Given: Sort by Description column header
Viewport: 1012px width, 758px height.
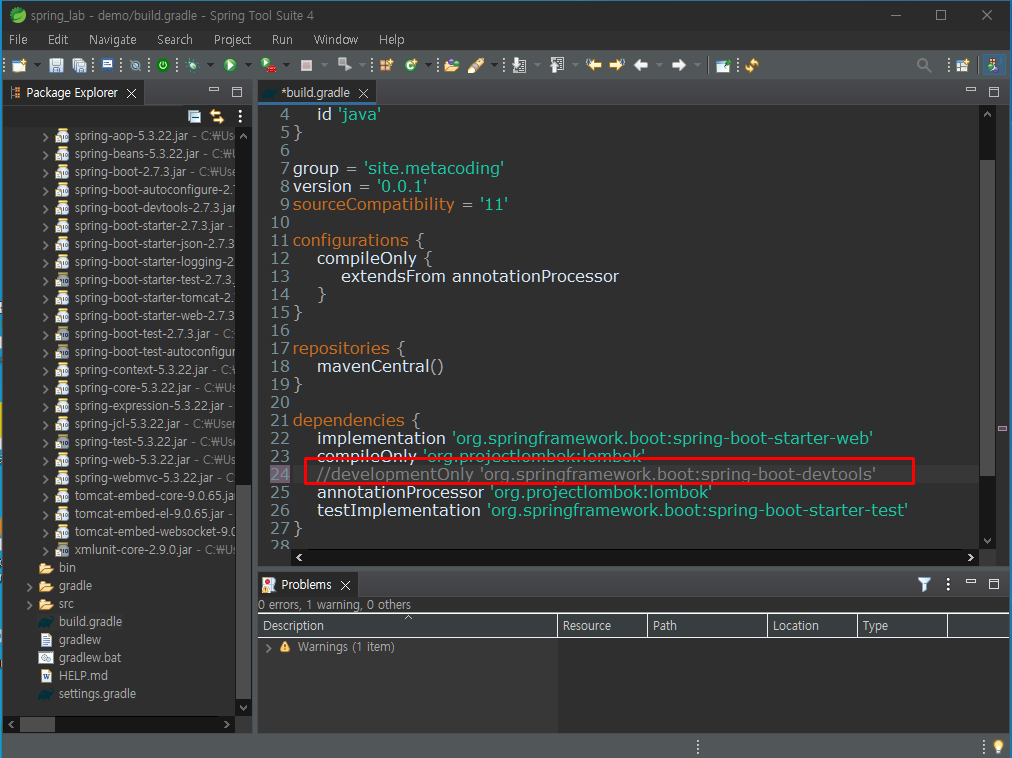Looking at the screenshot, I should click(407, 626).
